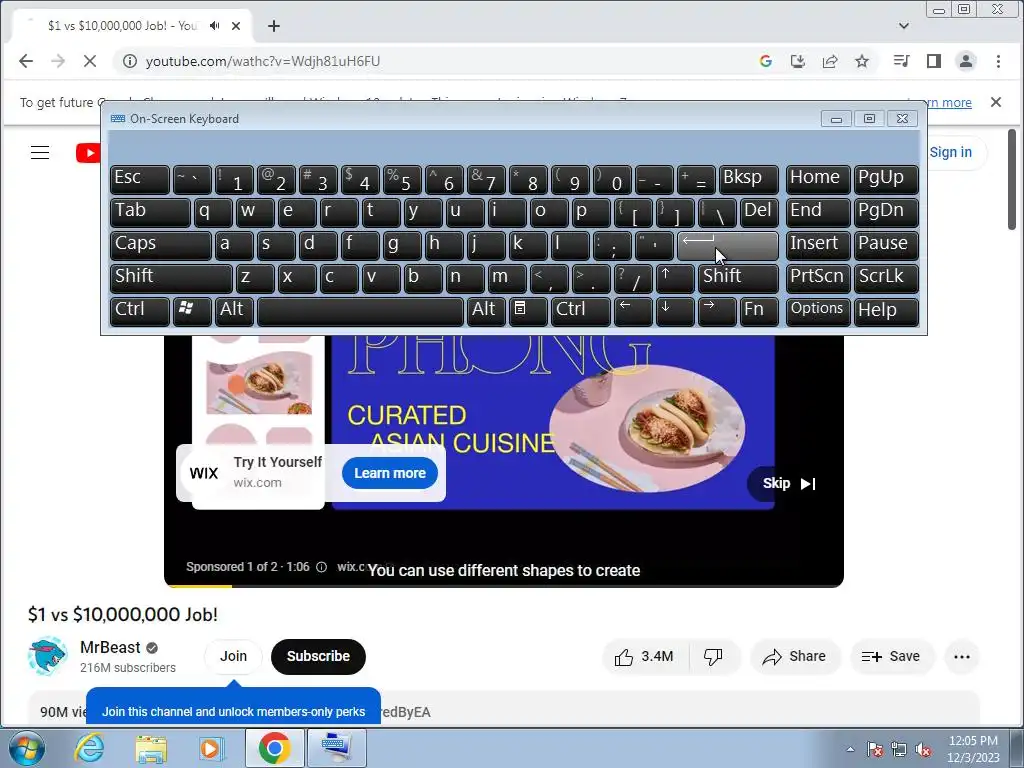
Task: Open muted volume tray icon
Action: point(923,749)
